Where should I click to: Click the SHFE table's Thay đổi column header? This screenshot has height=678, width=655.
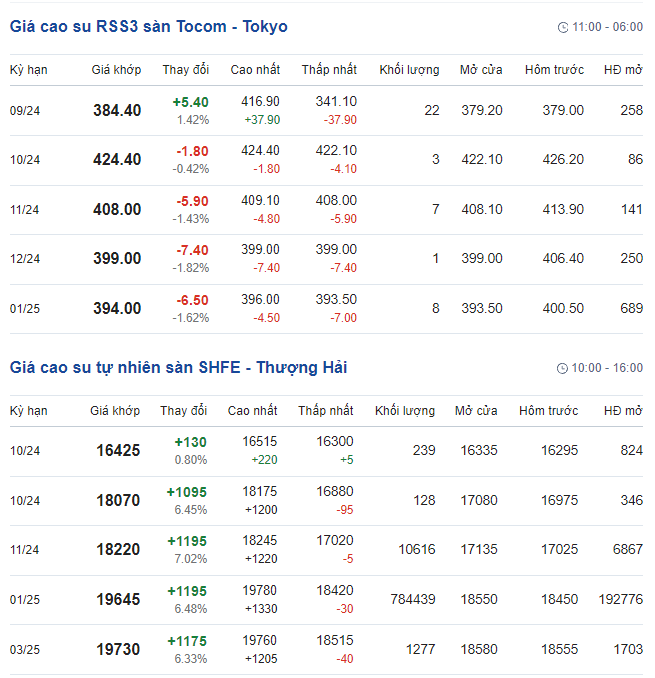183,411
